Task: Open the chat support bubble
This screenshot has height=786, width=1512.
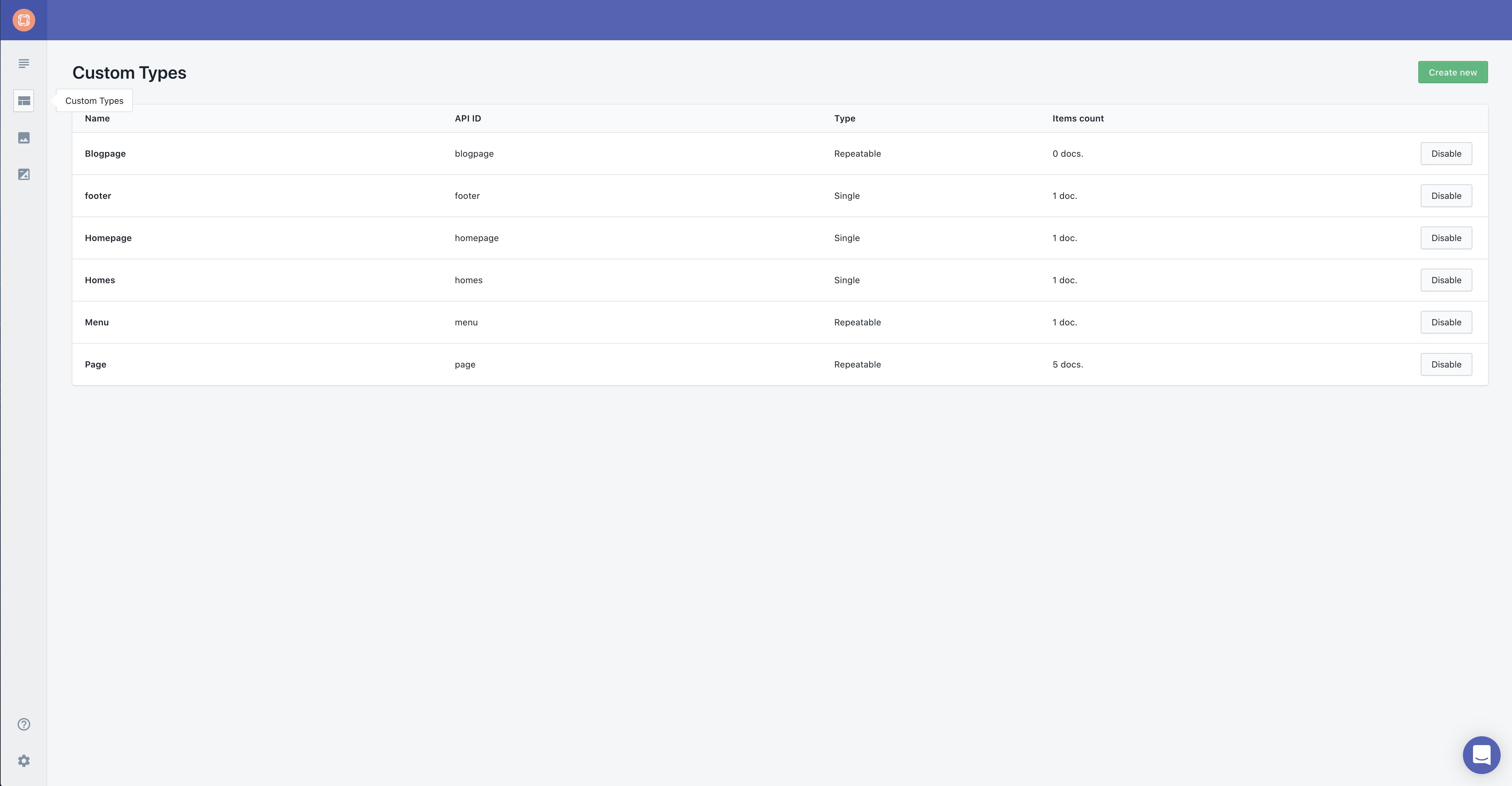Action: (1481, 755)
